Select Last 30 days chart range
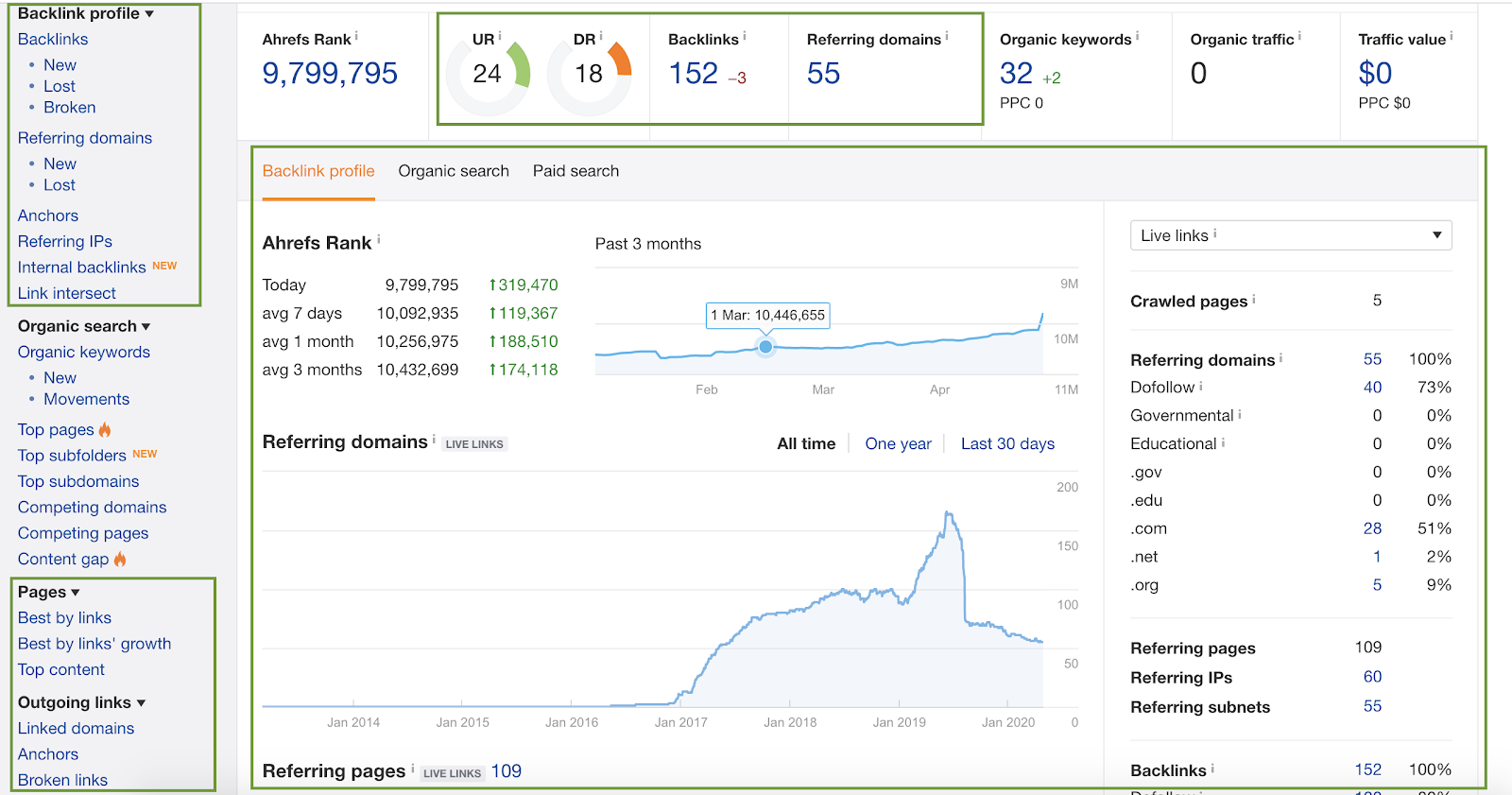 tap(1007, 444)
